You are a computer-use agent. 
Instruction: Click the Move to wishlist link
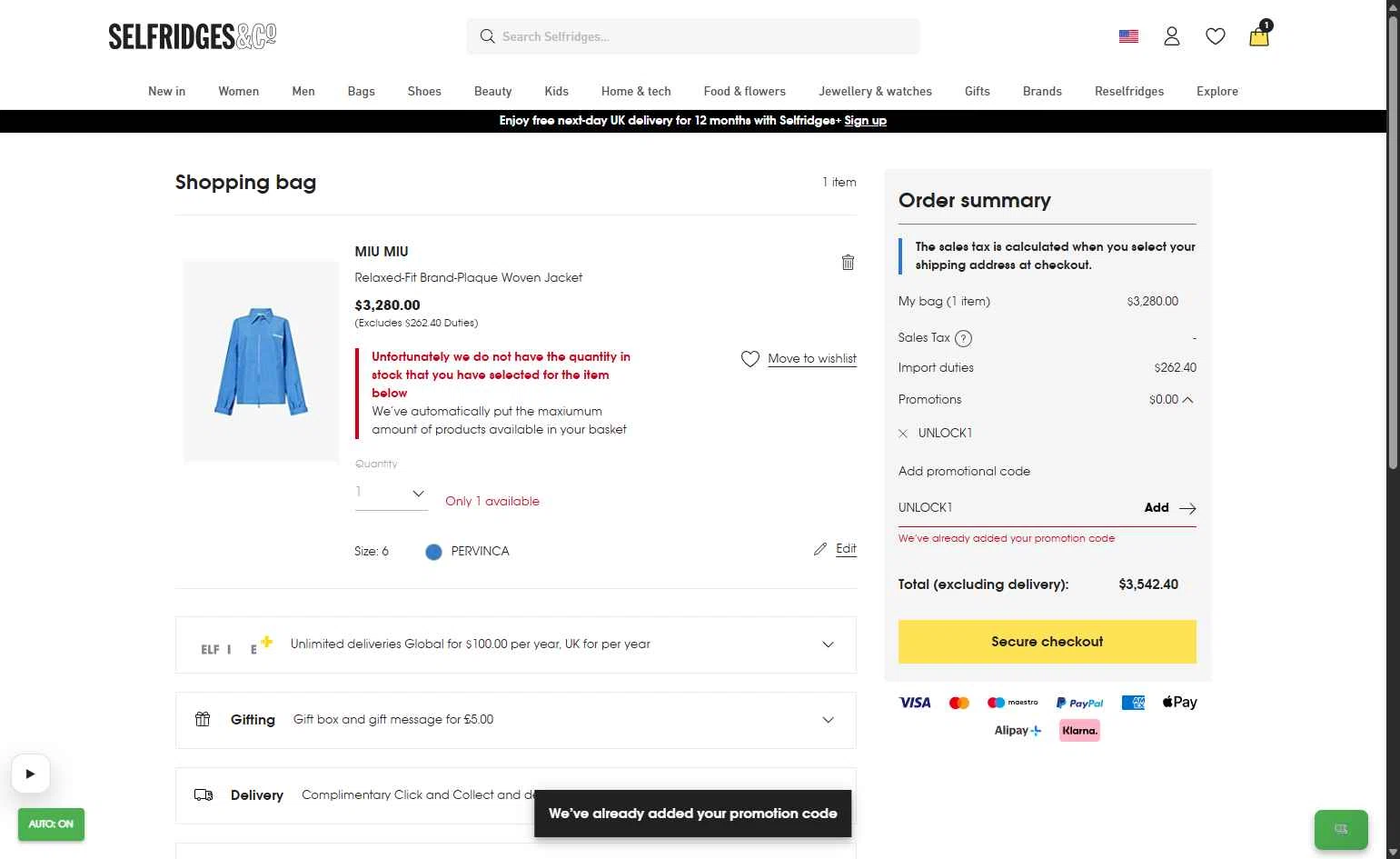[812, 359]
